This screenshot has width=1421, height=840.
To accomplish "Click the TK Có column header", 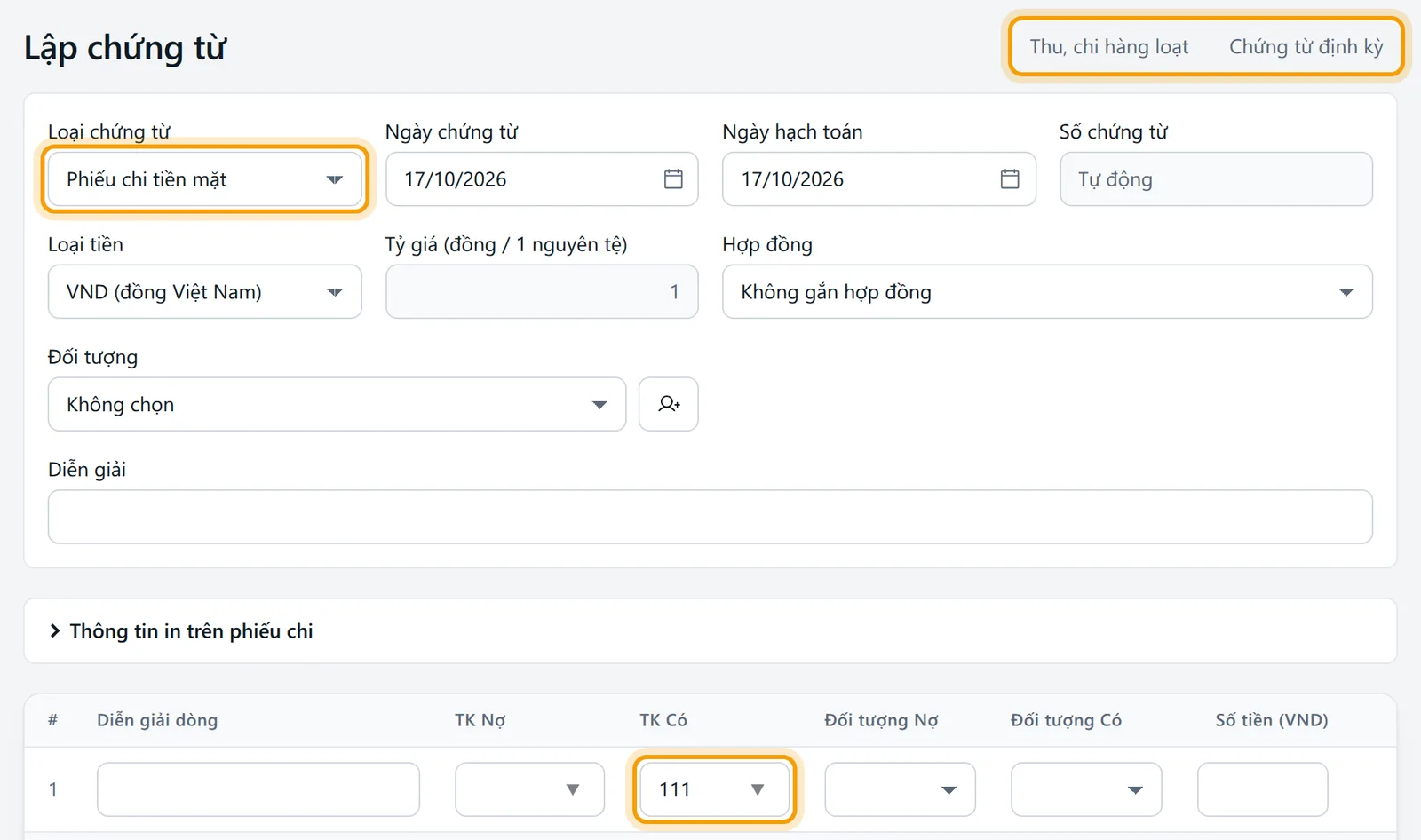I will [663, 720].
